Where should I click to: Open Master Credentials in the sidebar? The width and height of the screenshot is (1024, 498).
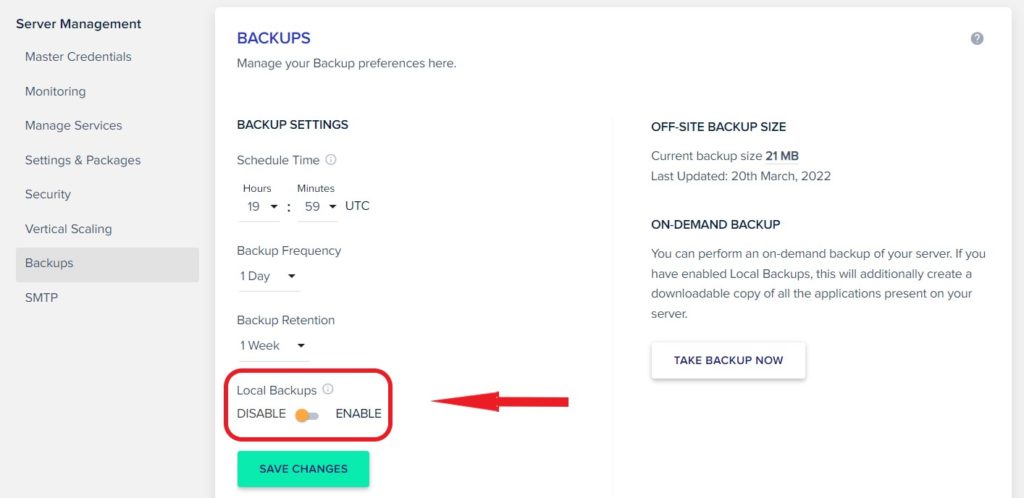78,57
